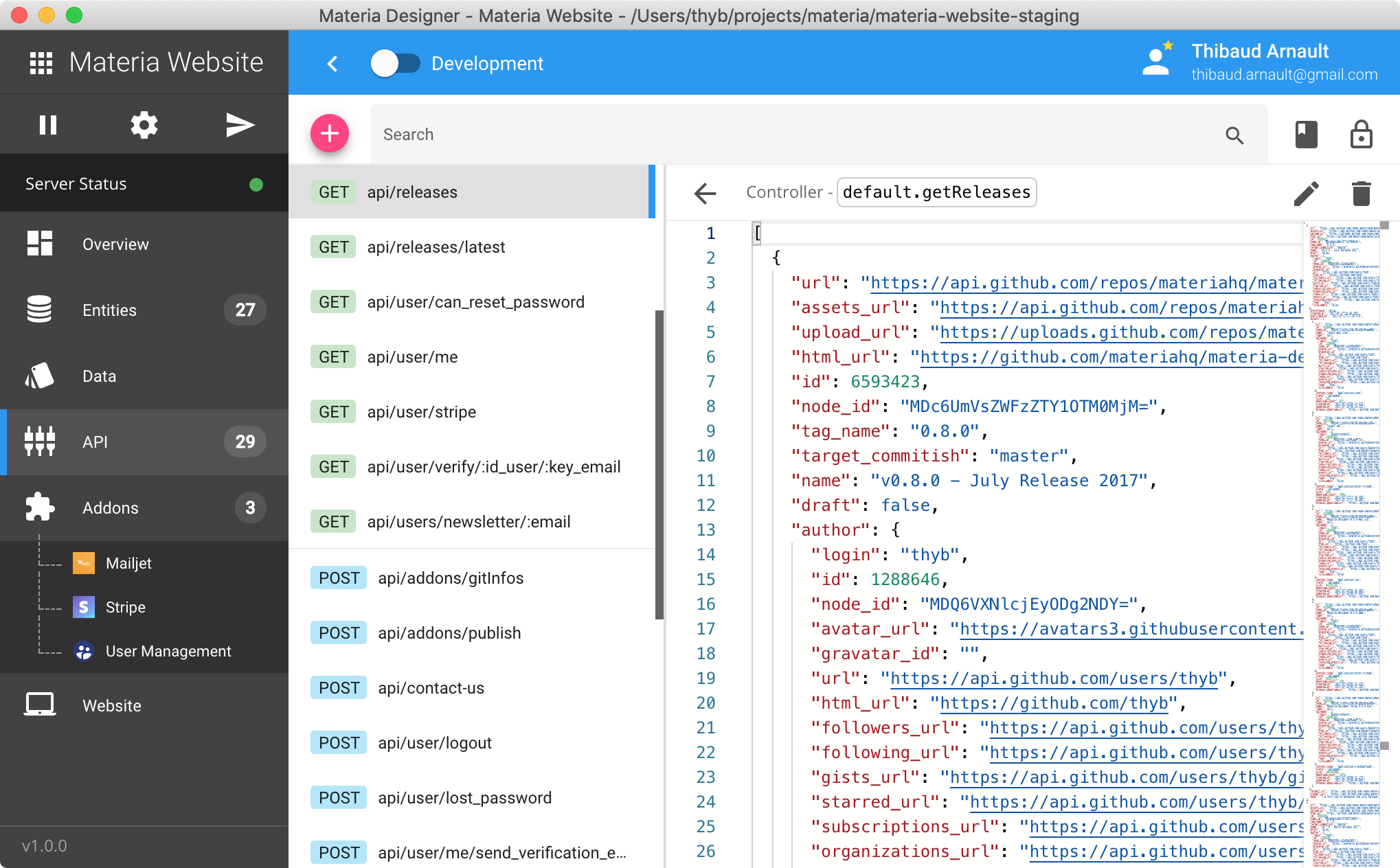The width and height of the screenshot is (1400, 868).
Task: Click the back arrow beside Controller label
Action: tap(705, 194)
